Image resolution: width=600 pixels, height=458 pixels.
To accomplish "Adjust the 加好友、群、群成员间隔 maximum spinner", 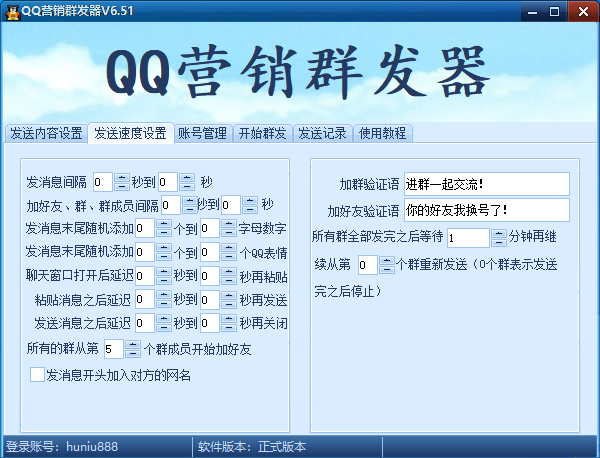I will click(250, 205).
